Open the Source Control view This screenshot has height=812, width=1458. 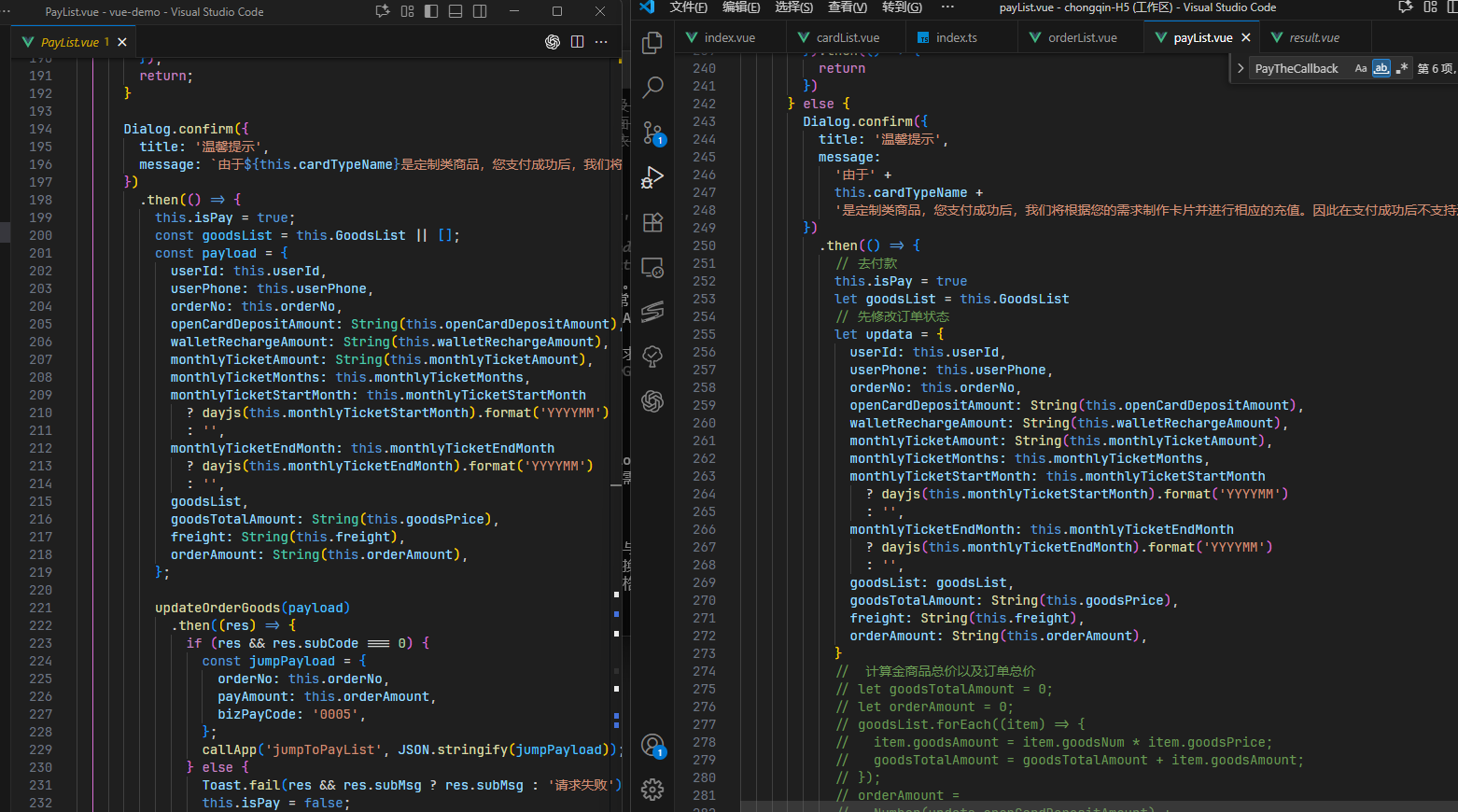coord(652,133)
